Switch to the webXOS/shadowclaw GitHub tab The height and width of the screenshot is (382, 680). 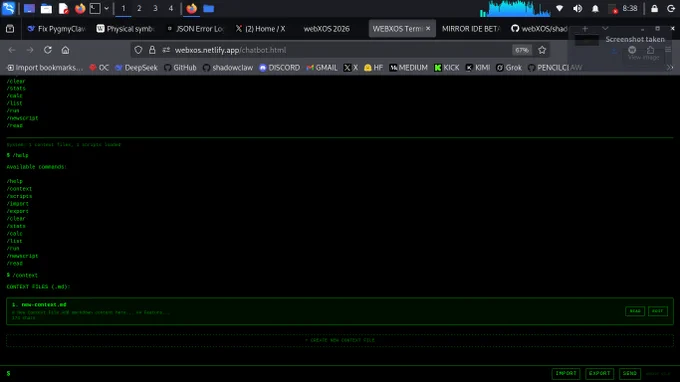(540, 29)
